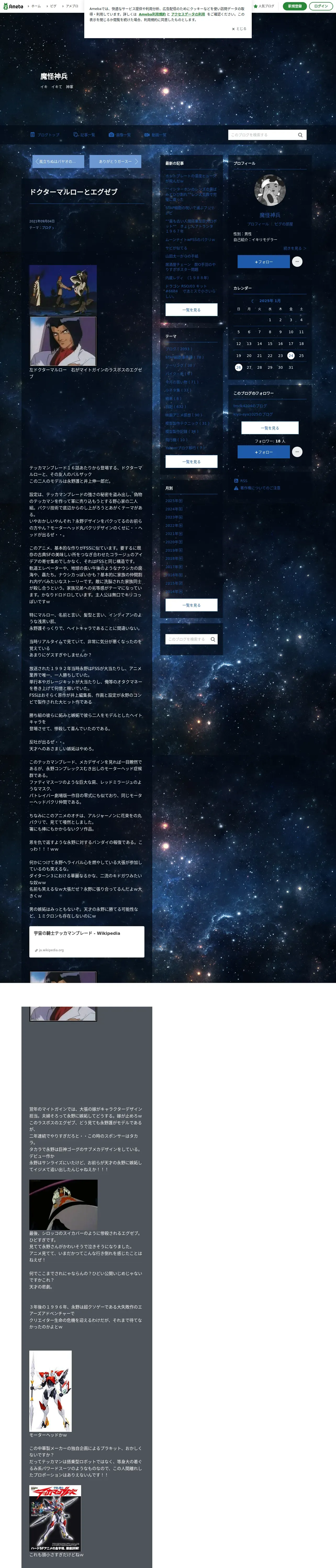The width and height of the screenshot is (336, 1568).
Task: Open the アメブロ header link
Action: (x=71, y=6)
